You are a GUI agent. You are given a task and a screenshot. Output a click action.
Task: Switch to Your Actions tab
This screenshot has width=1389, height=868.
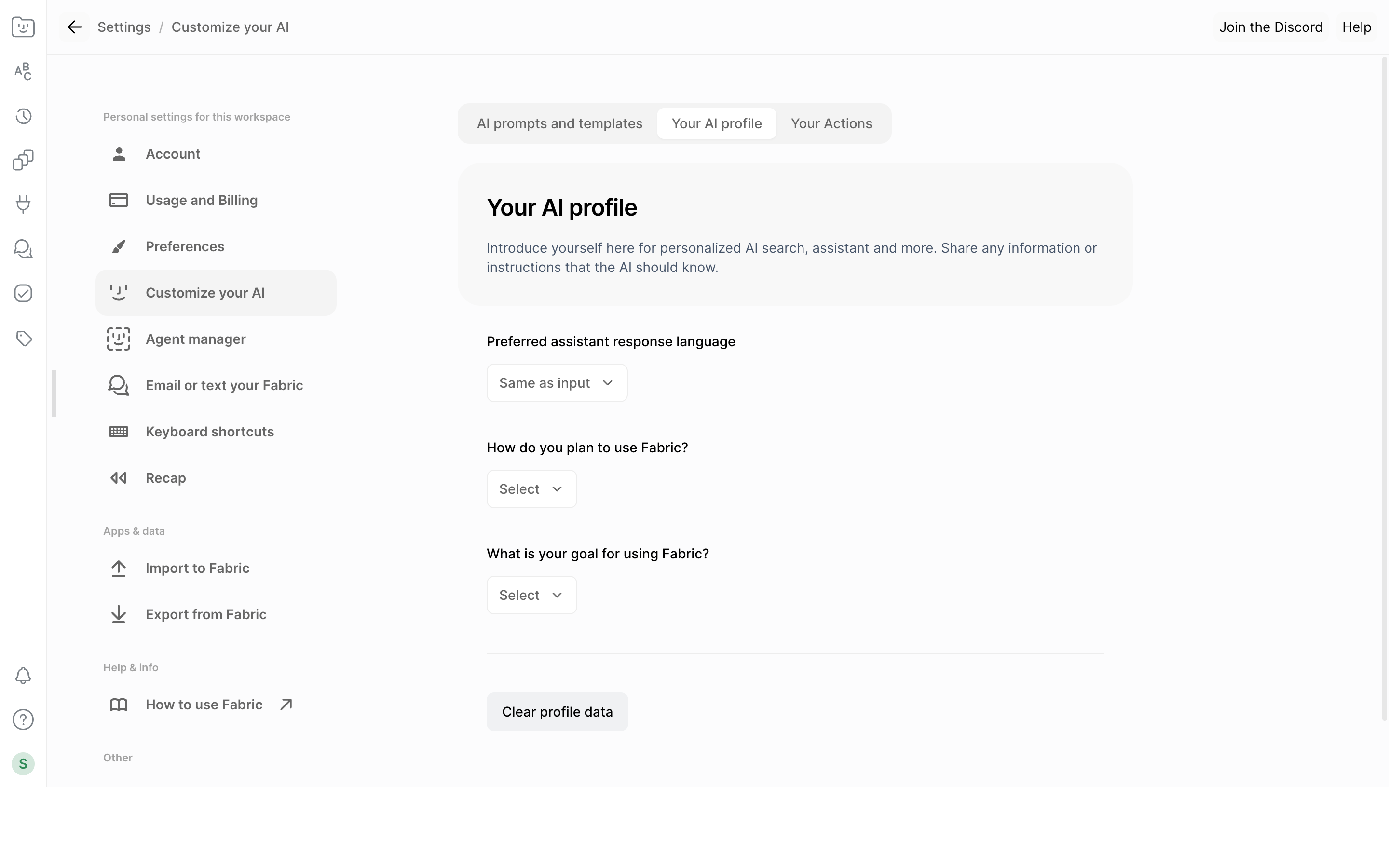(831, 123)
